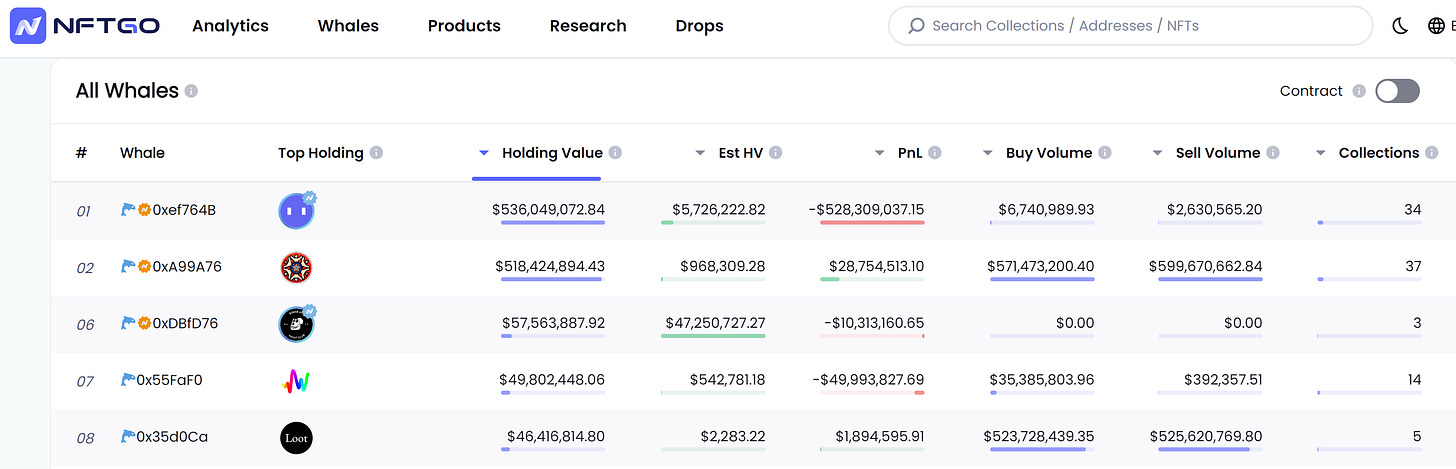Click rainbow collection icon for 0x55FaF0
This screenshot has height=469, width=1456.
(x=296, y=381)
